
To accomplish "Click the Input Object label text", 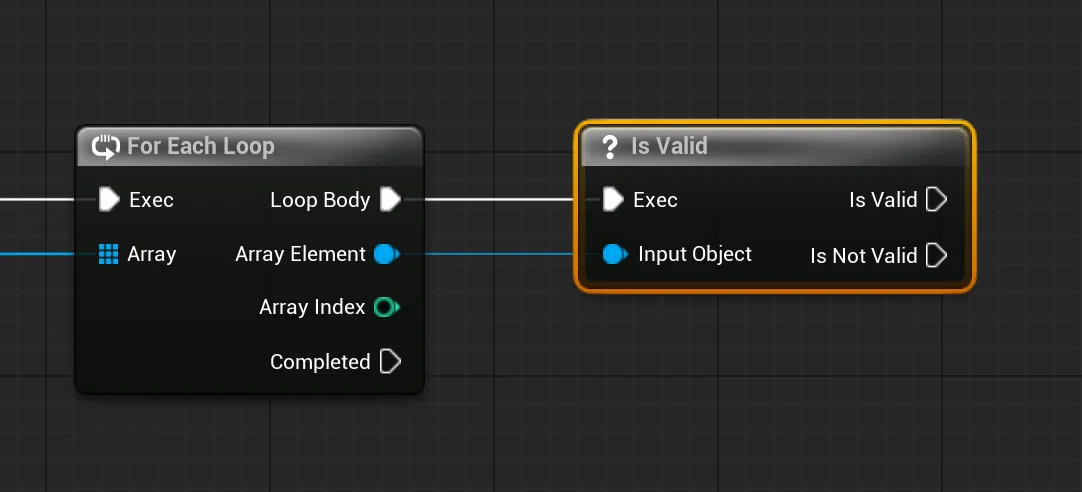I will tap(695, 254).
